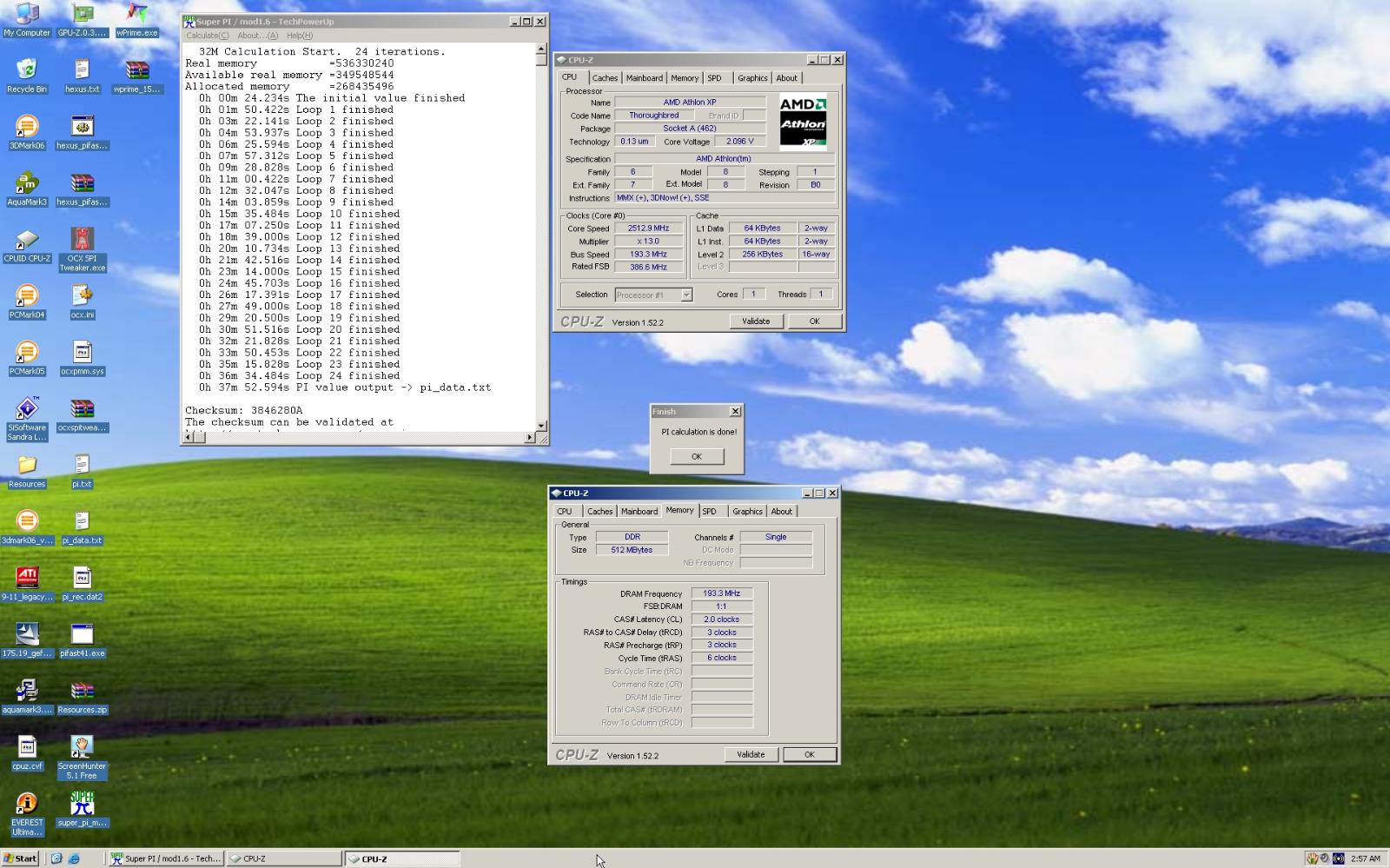
Task: Select pifast41.exe desktop icon
Action: coord(82,640)
